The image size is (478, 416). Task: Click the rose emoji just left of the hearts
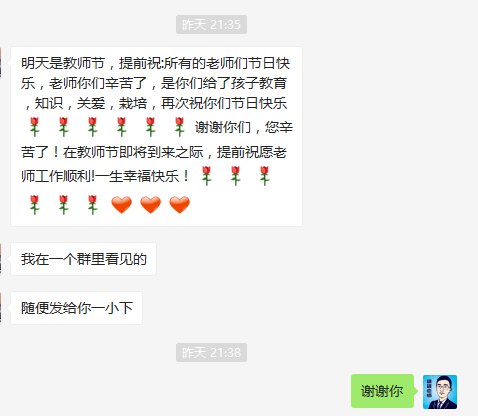[93, 205]
